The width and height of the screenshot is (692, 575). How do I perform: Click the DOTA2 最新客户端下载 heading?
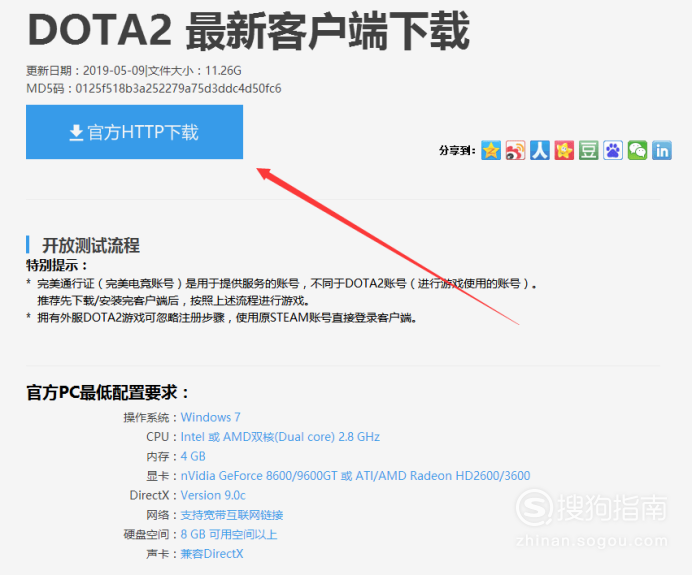tap(248, 31)
